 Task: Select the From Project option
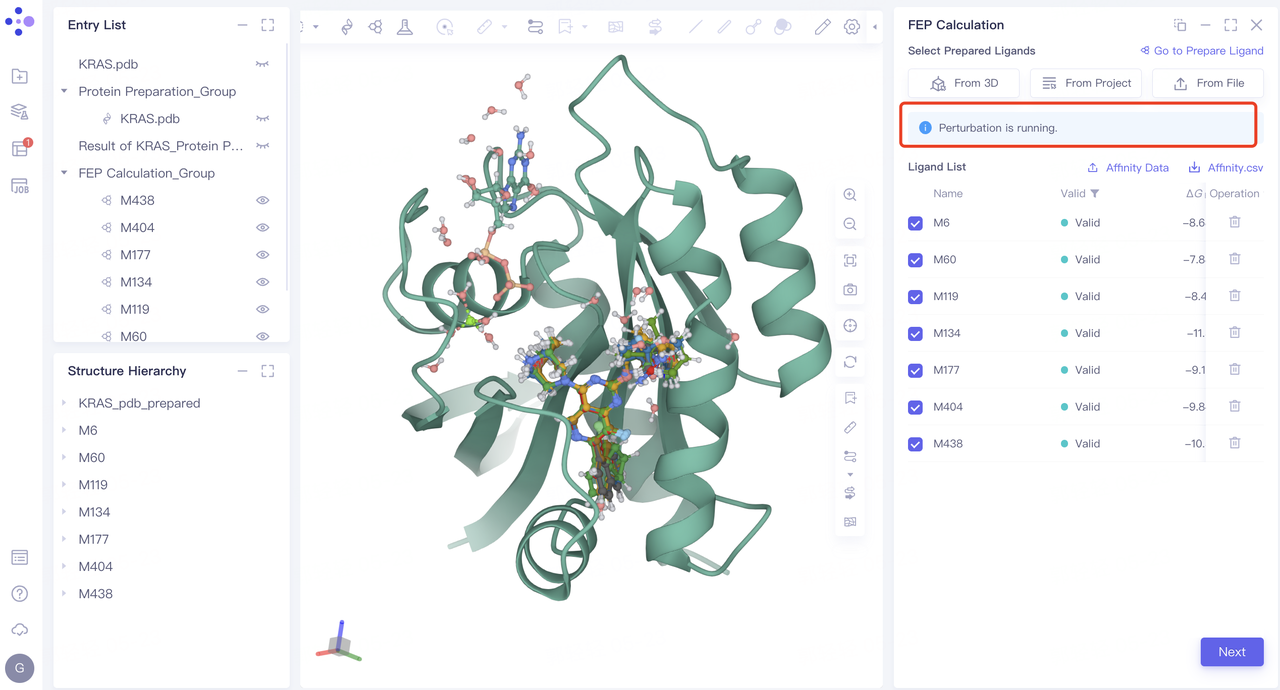[1086, 83]
